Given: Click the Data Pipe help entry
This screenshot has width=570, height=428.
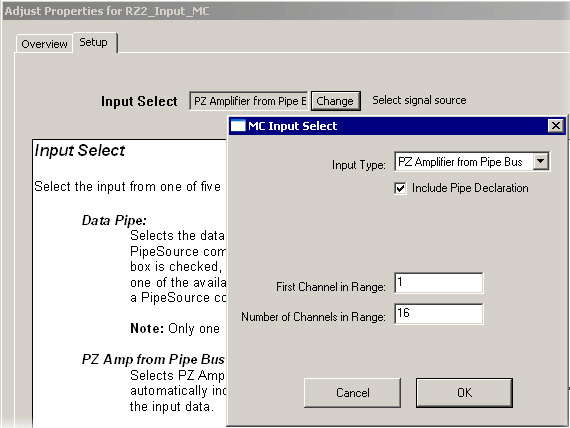Looking at the screenshot, I should [114, 220].
